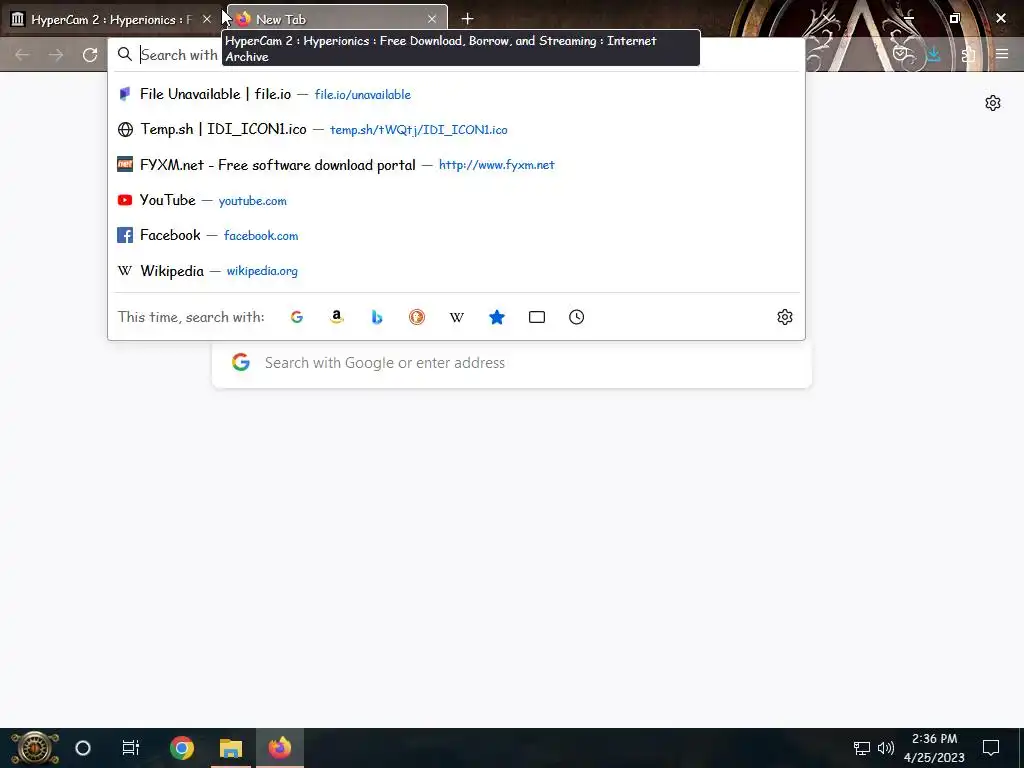Open the Facebook suggestion
This screenshot has width=1024, height=768.
click(456, 235)
